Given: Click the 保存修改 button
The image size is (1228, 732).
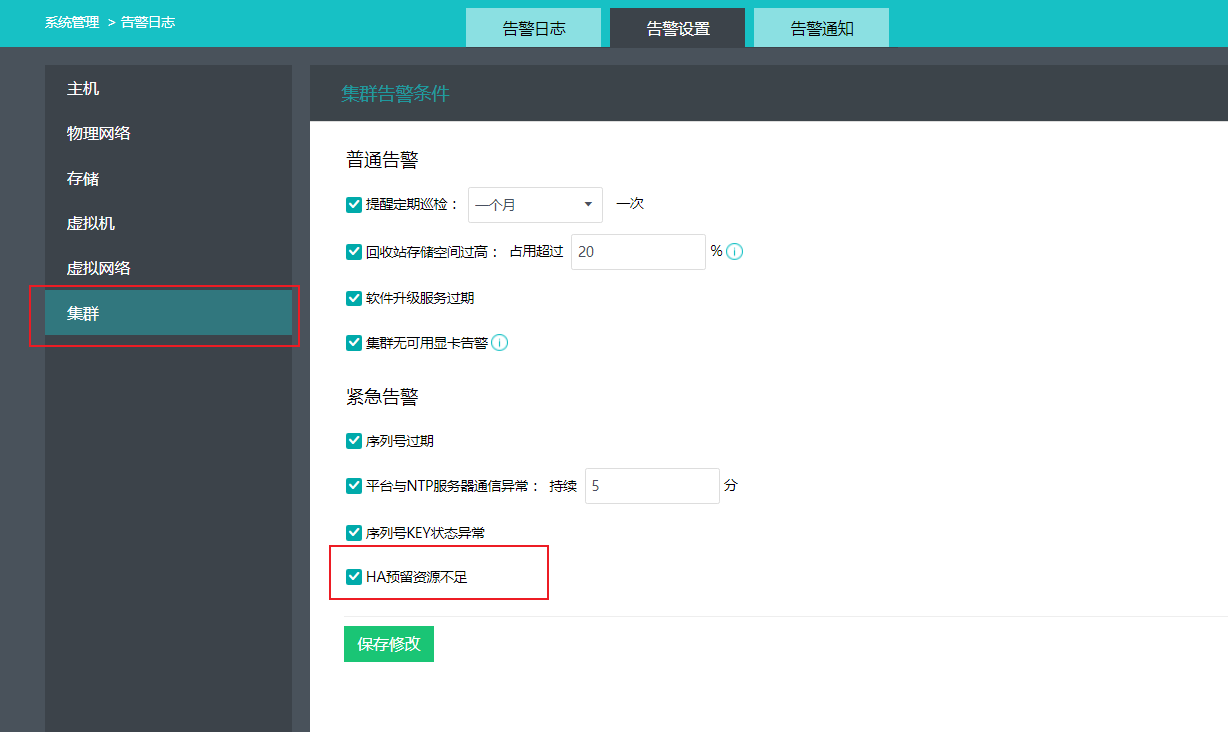Looking at the screenshot, I should point(389,644).
